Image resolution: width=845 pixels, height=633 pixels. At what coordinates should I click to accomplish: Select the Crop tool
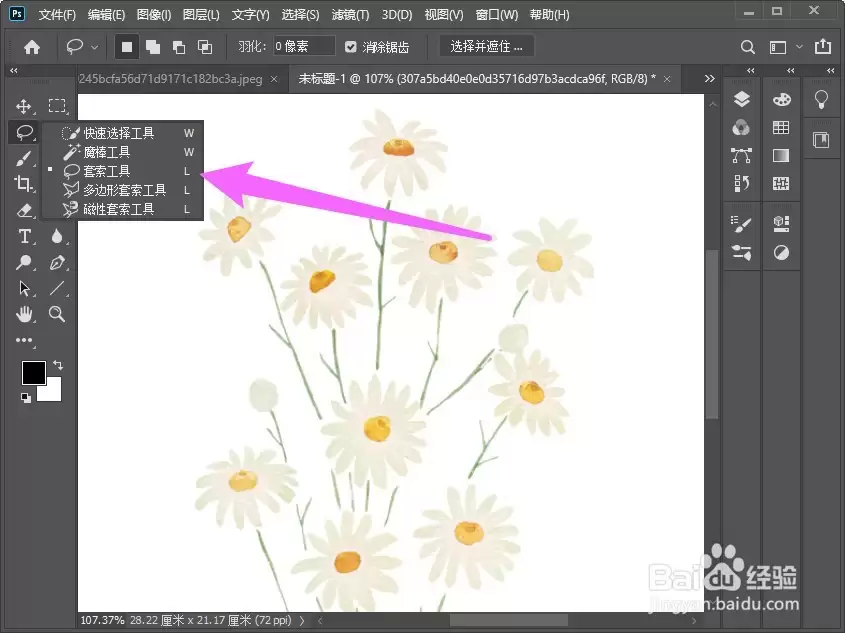click(x=24, y=184)
